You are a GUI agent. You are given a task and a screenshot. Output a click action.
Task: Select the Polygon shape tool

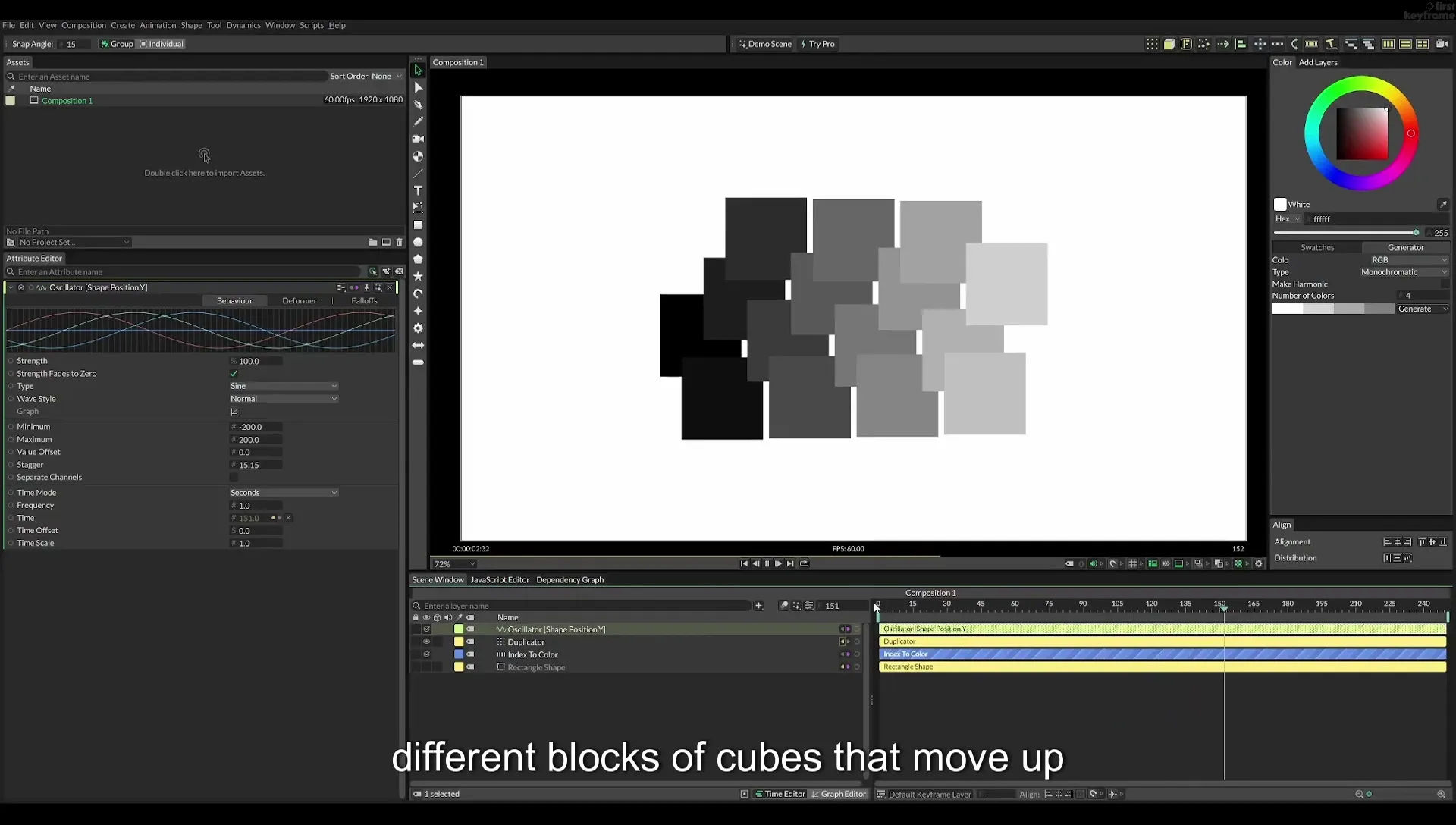tap(418, 259)
